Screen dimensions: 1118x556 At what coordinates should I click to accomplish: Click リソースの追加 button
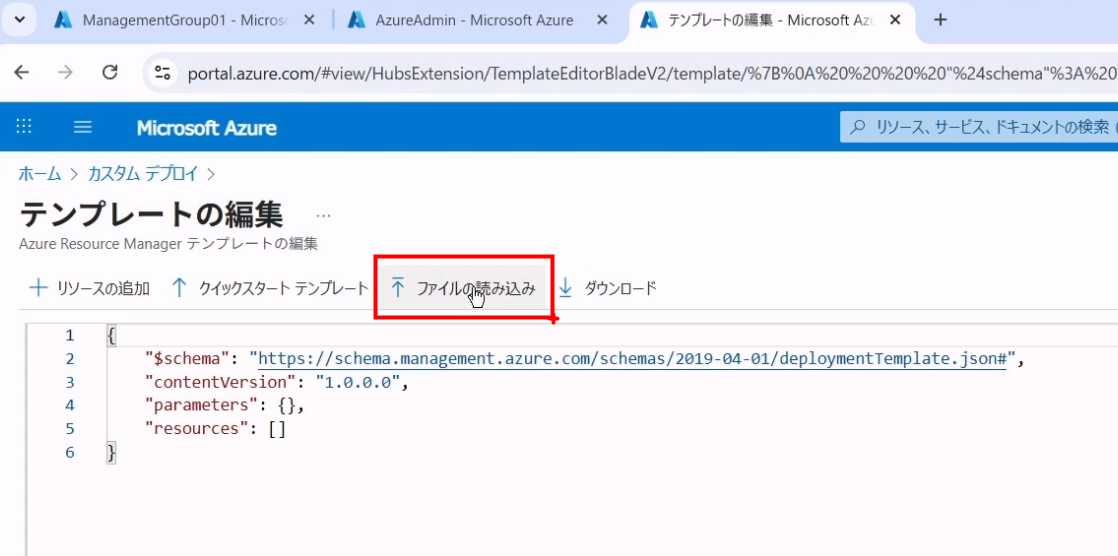[90, 288]
